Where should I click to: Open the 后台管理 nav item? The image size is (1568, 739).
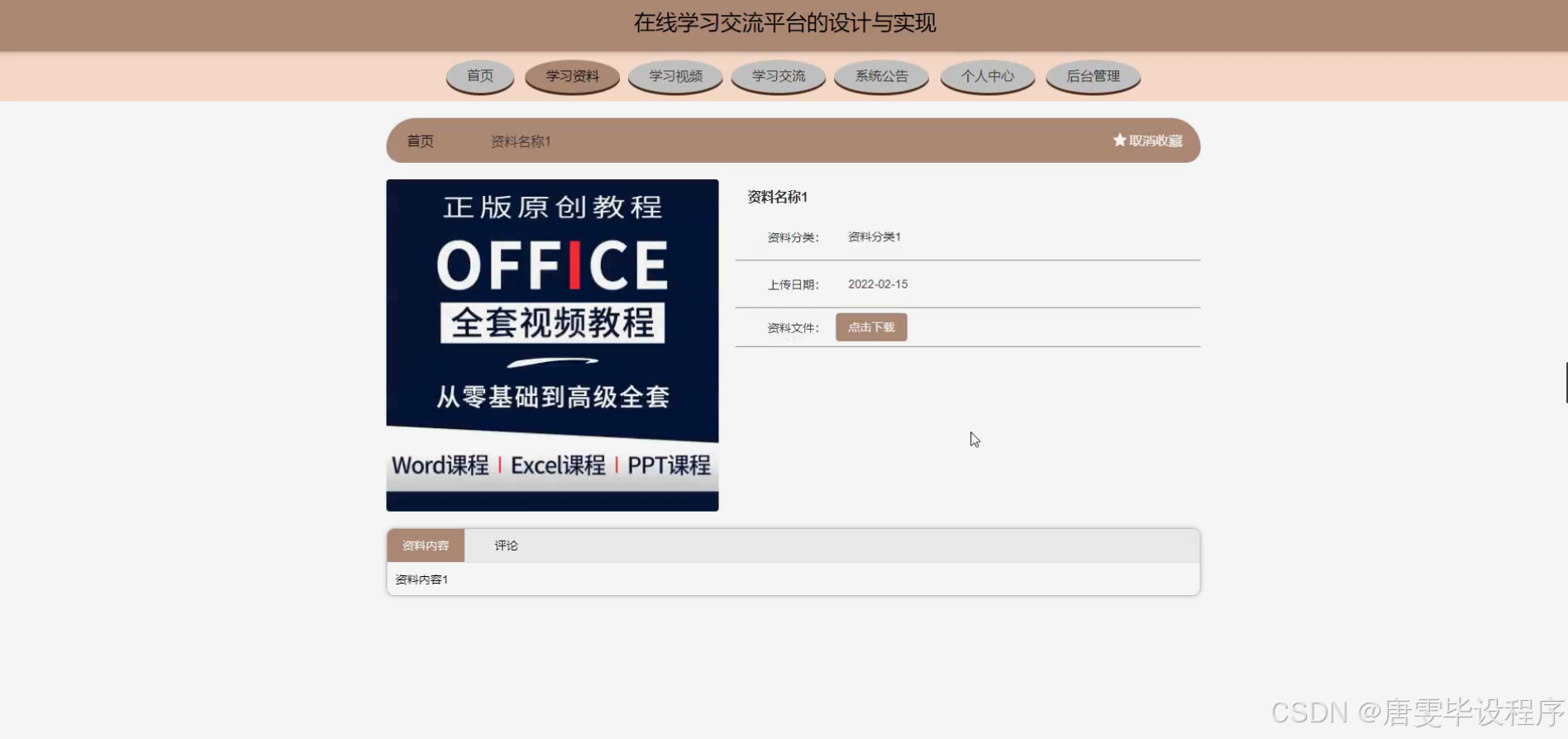click(1093, 76)
